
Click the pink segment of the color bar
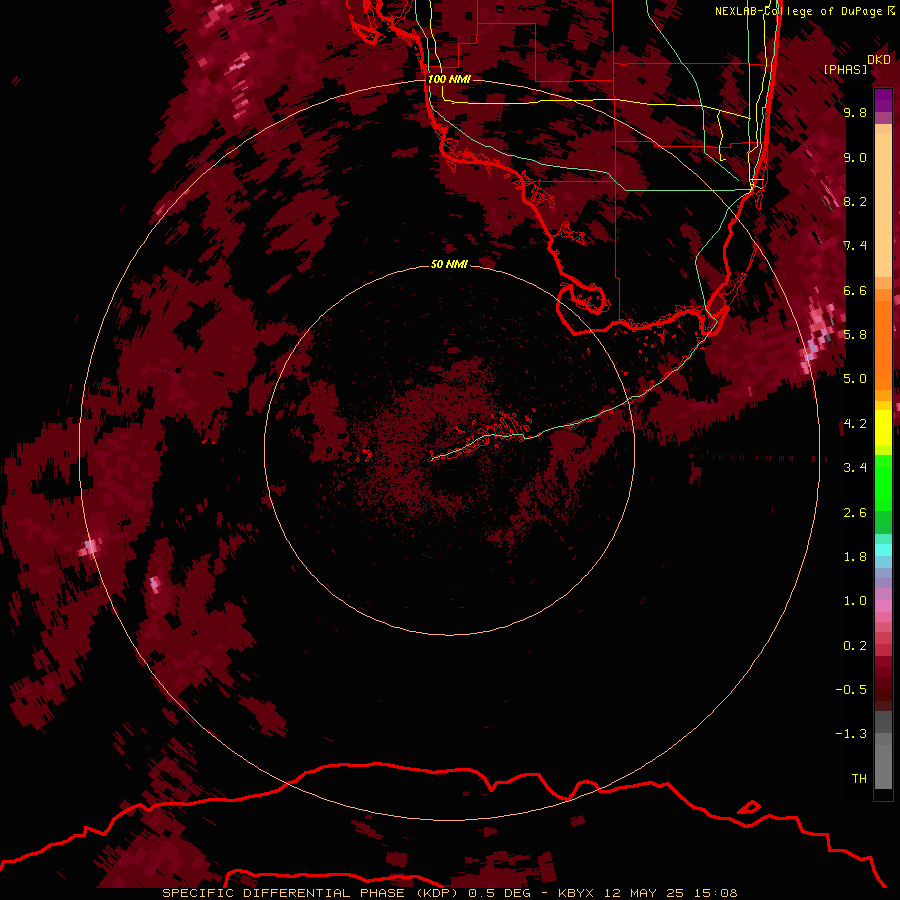tap(883, 606)
